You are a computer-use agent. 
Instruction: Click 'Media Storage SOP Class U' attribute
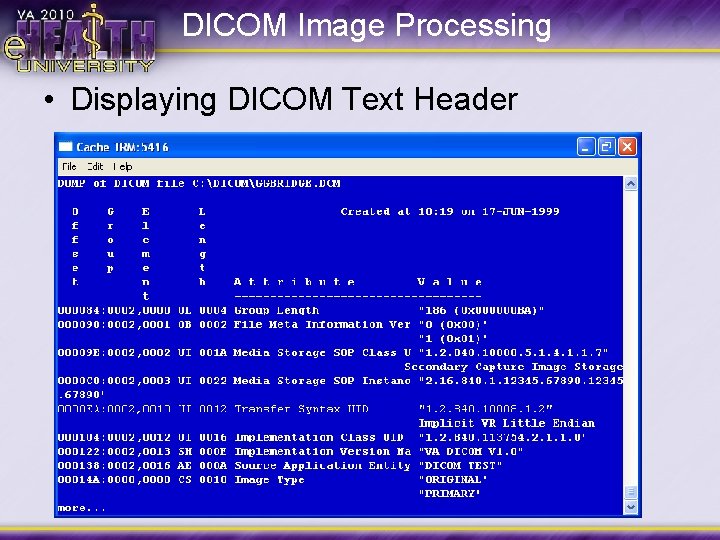tap(322, 353)
